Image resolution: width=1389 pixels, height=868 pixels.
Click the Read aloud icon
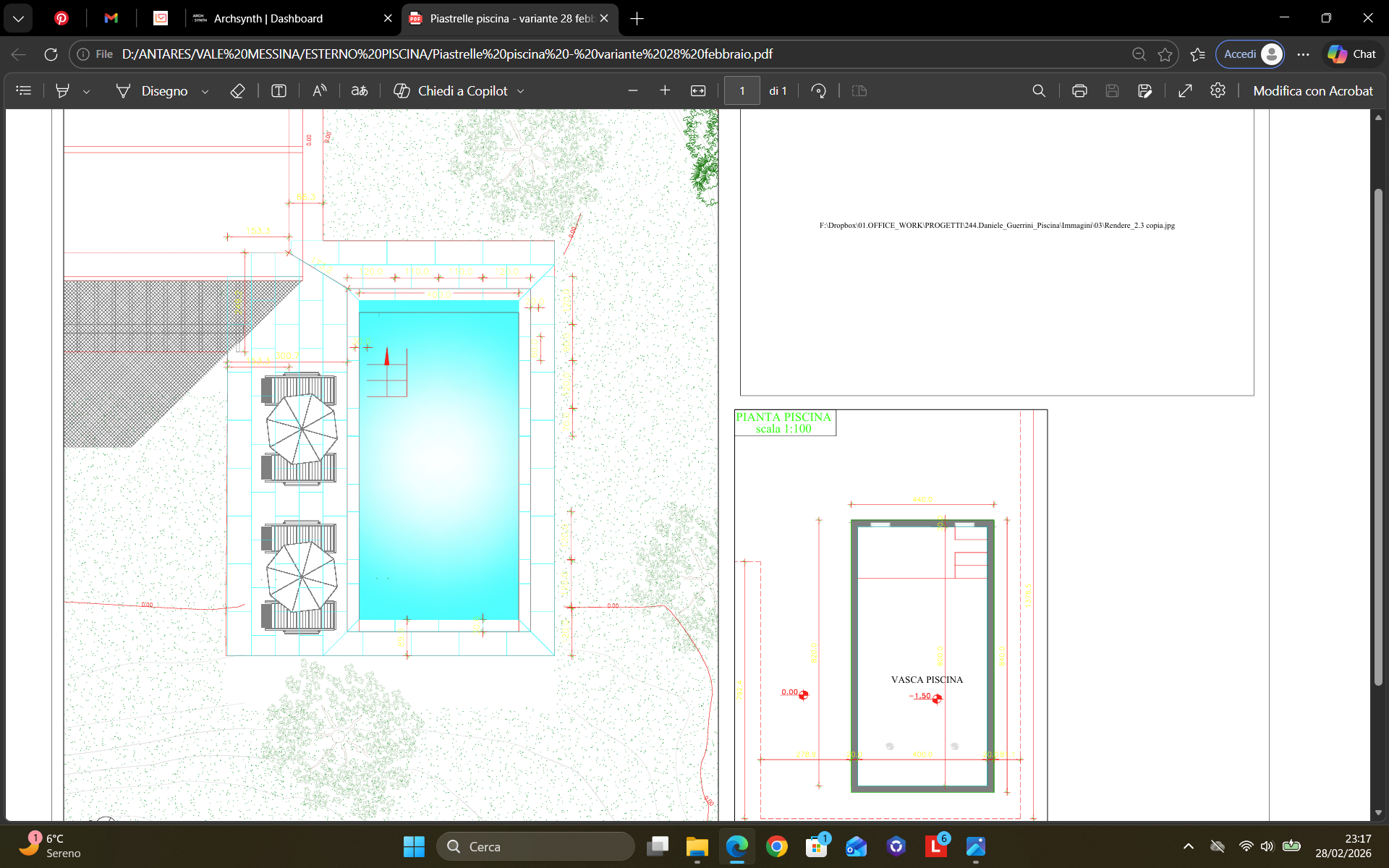(x=319, y=91)
